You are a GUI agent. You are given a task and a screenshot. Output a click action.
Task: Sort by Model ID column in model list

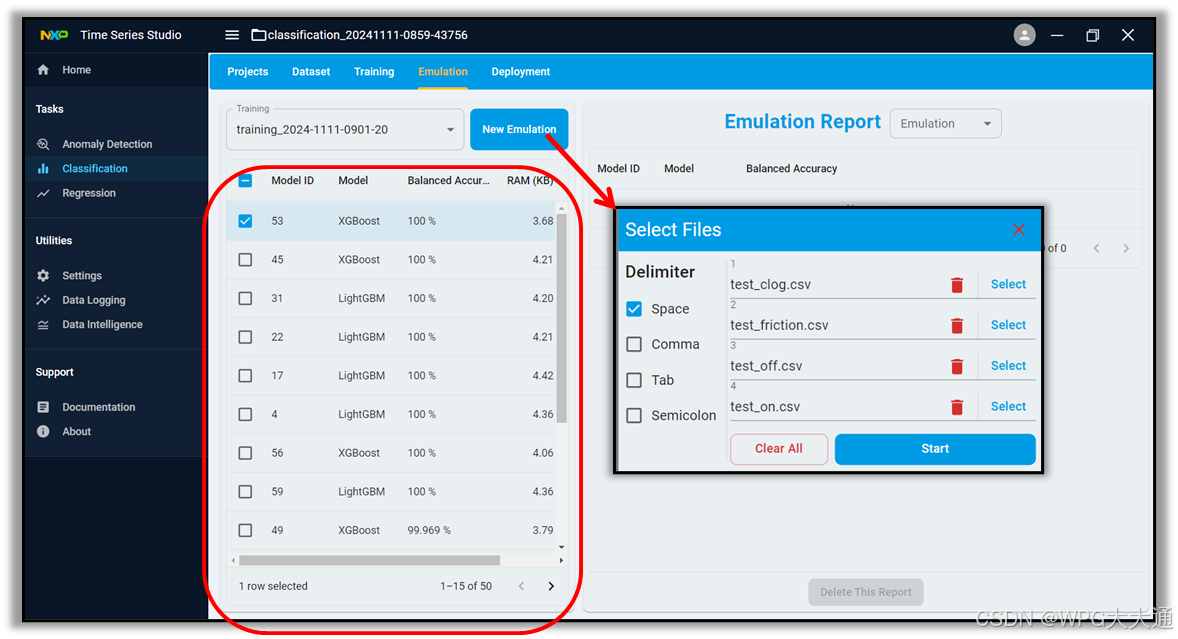[x=292, y=181]
